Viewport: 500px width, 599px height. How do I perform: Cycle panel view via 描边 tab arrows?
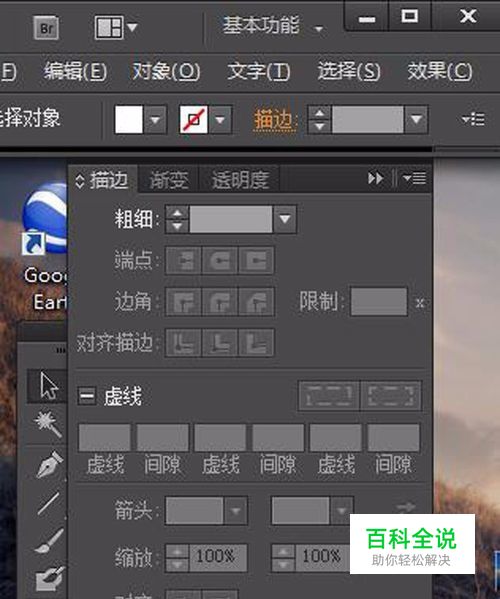(79, 181)
